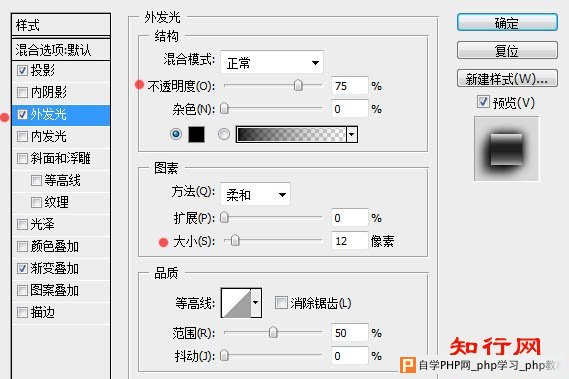
Task: Open the 描边 settings list item
Action: [61, 312]
